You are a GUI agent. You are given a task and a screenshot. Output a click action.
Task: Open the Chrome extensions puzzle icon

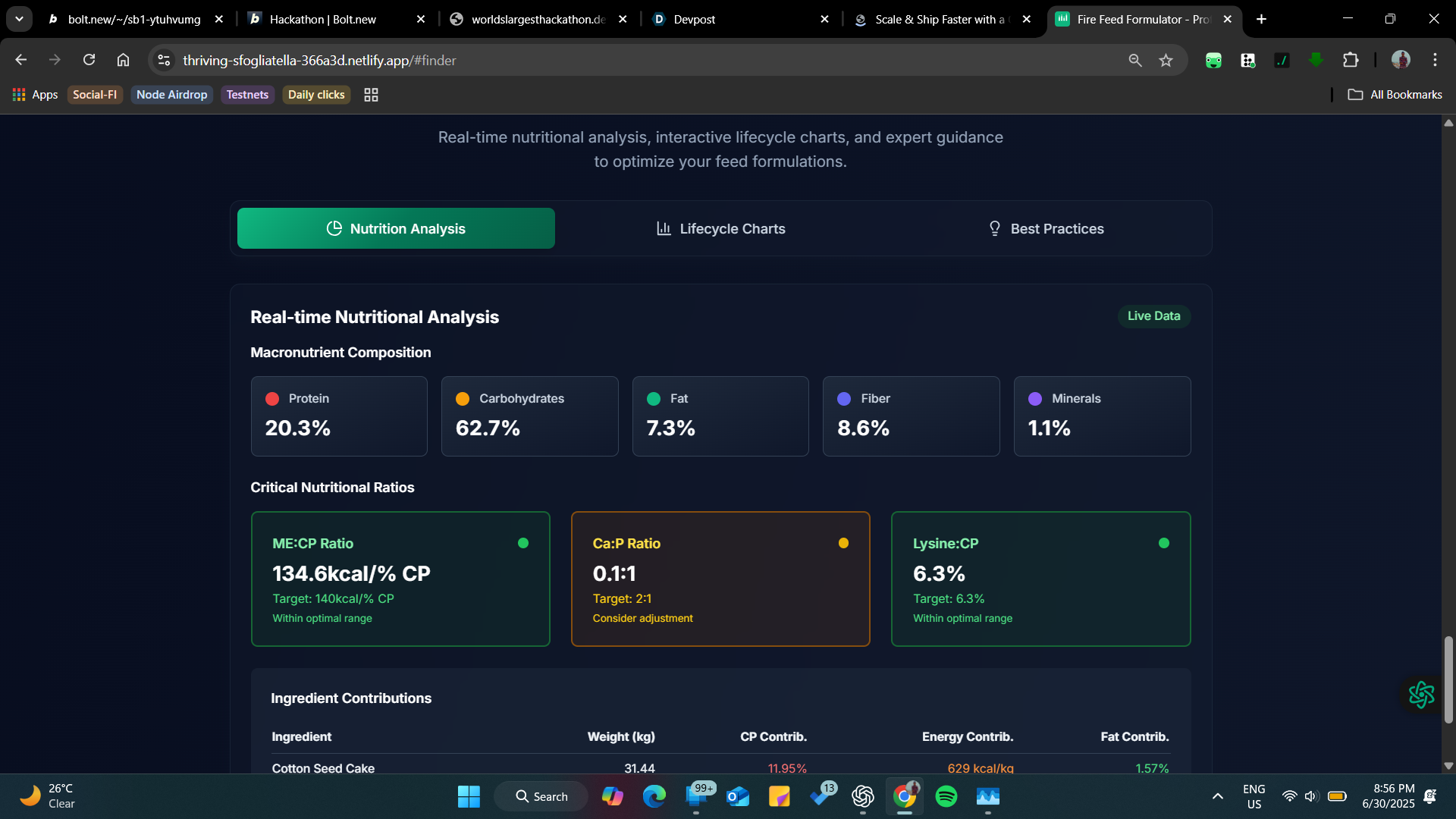[x=1351, y=60]
